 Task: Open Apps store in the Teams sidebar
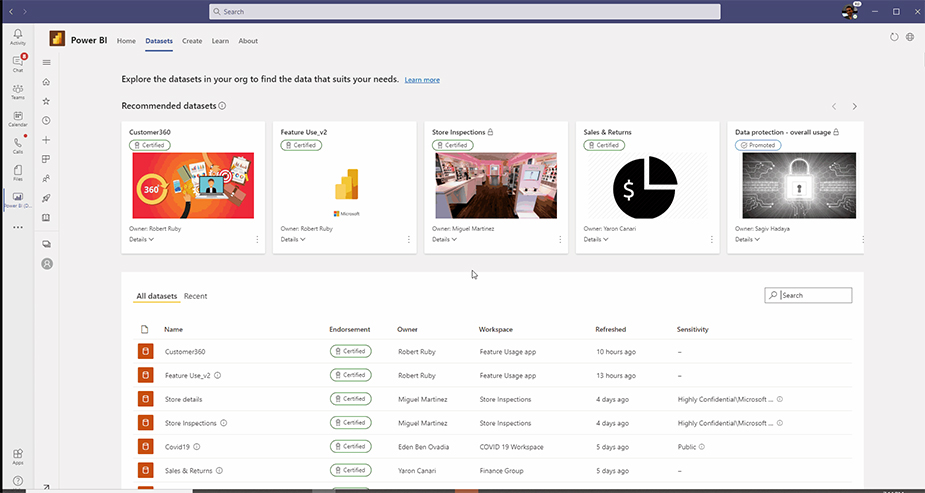pos(18,456)
